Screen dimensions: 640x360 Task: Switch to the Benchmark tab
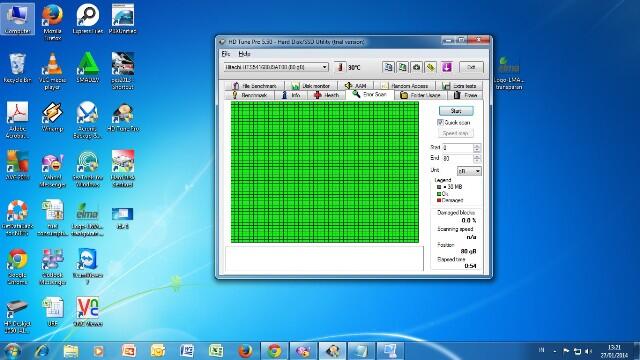tap(249, 95)
